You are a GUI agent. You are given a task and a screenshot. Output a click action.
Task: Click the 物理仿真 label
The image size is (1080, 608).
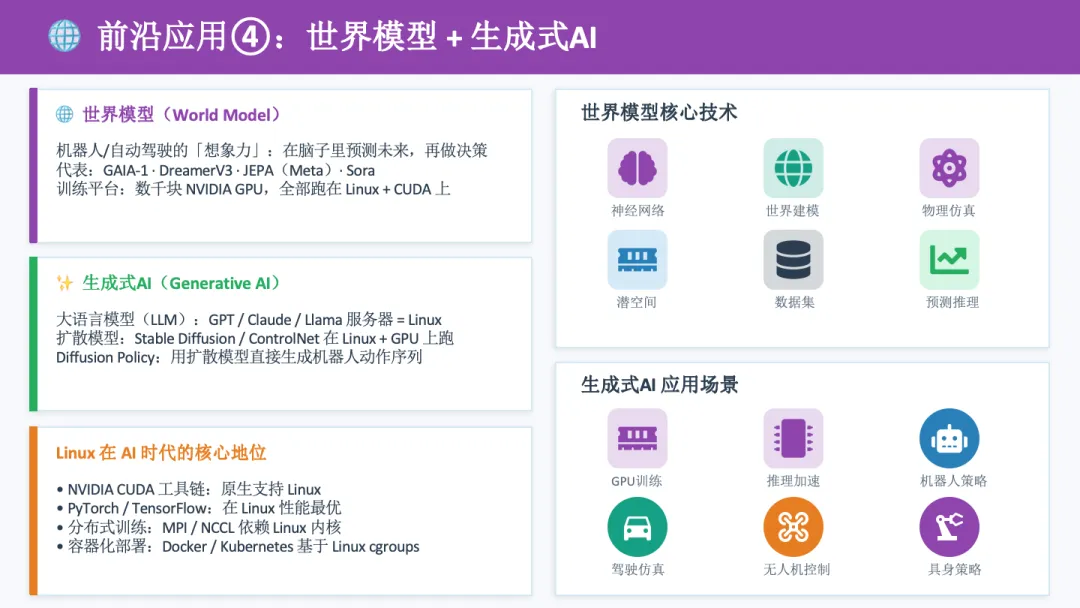(x=949, y=211)
